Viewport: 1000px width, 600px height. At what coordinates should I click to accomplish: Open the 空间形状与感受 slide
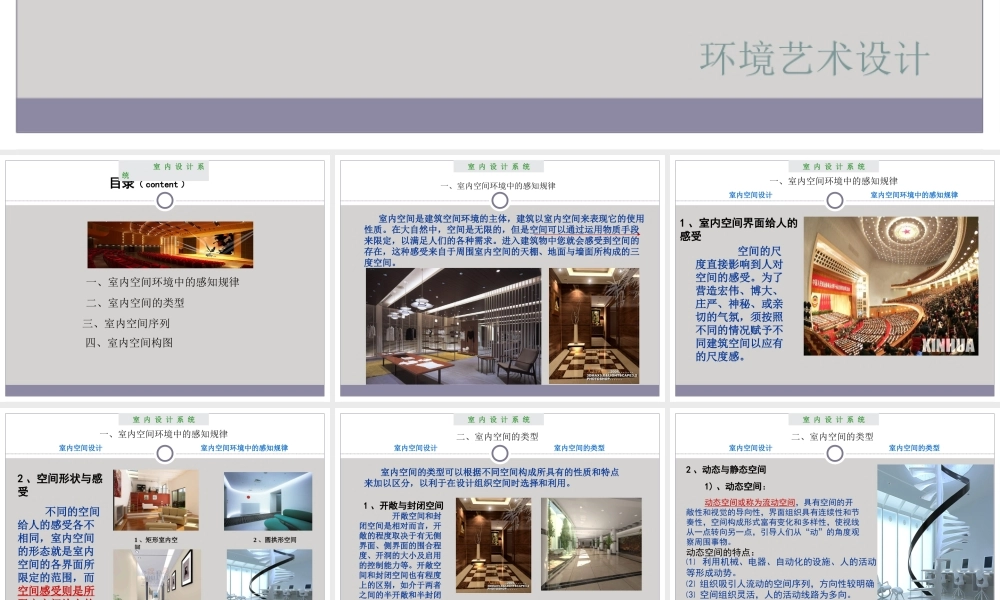tap(165, 506)
